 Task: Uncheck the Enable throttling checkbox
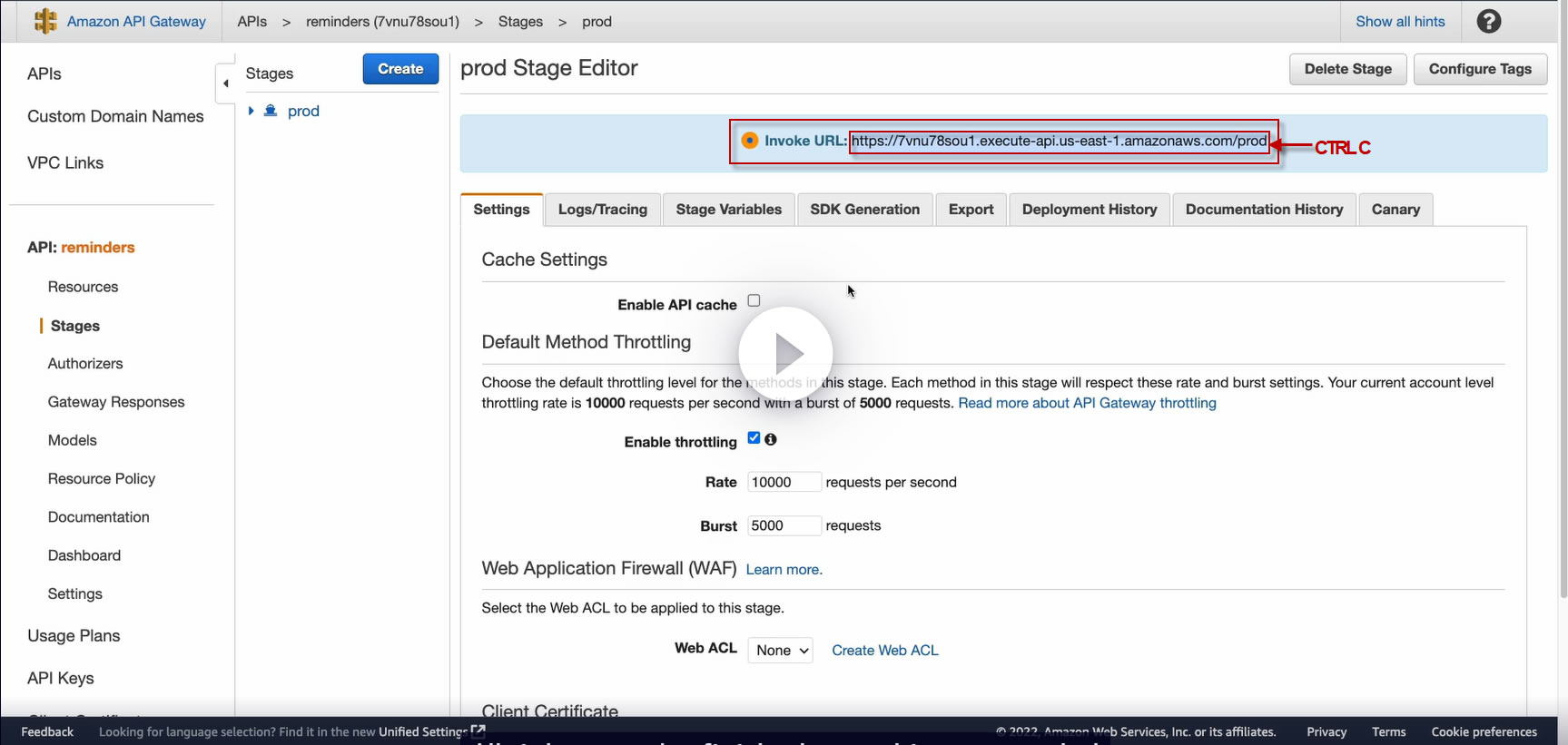[754, 438]
